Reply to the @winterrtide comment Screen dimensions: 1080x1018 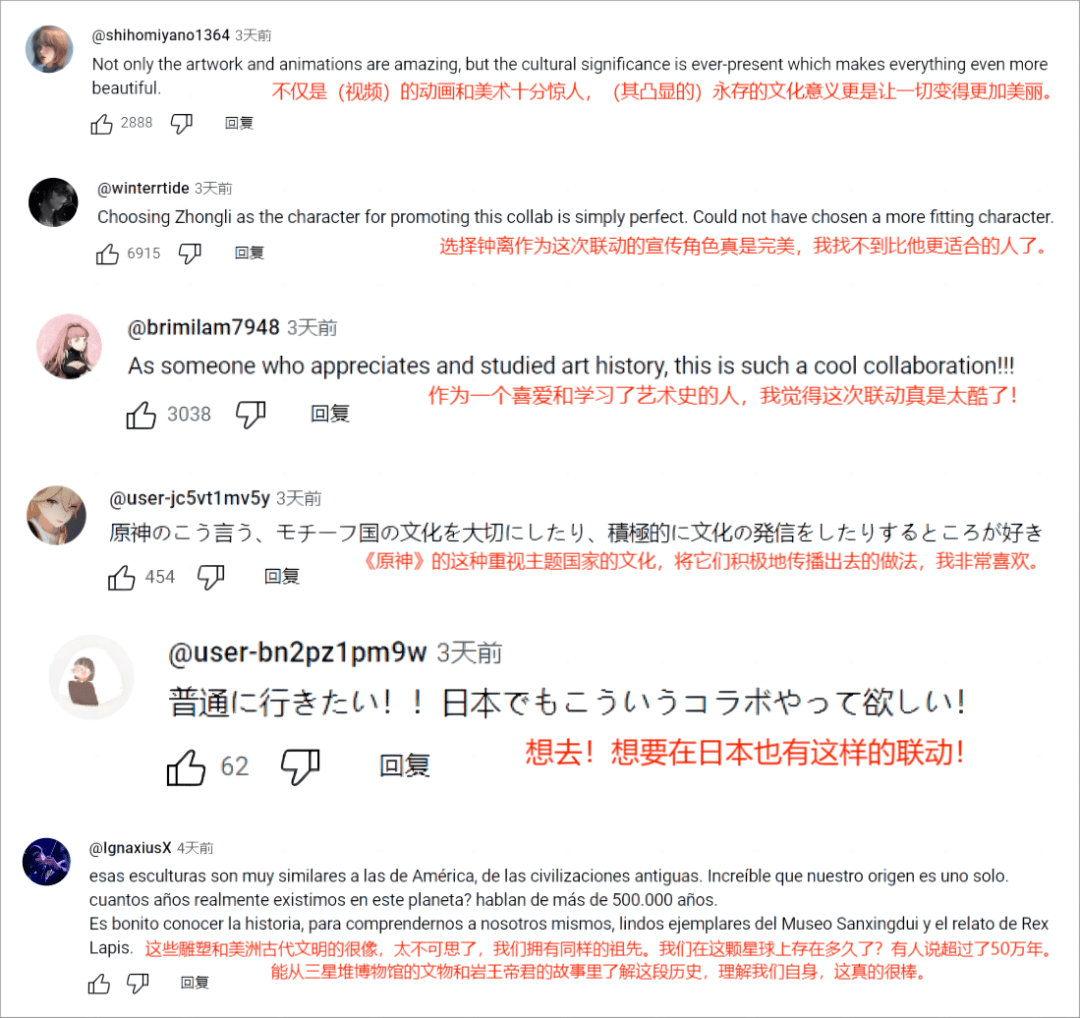[x=249, y=253]
